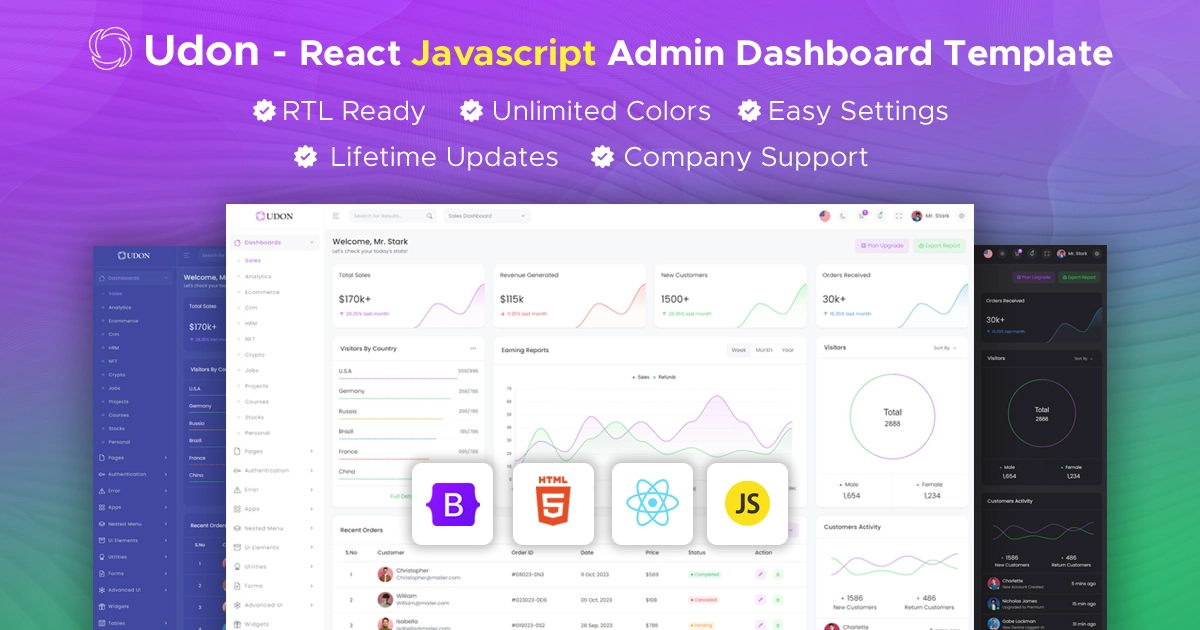This screenshot has height=630, width=1200.
Task: Click the UDON logo in the white dashboard sidebar
Action: (x=274, y=216)
